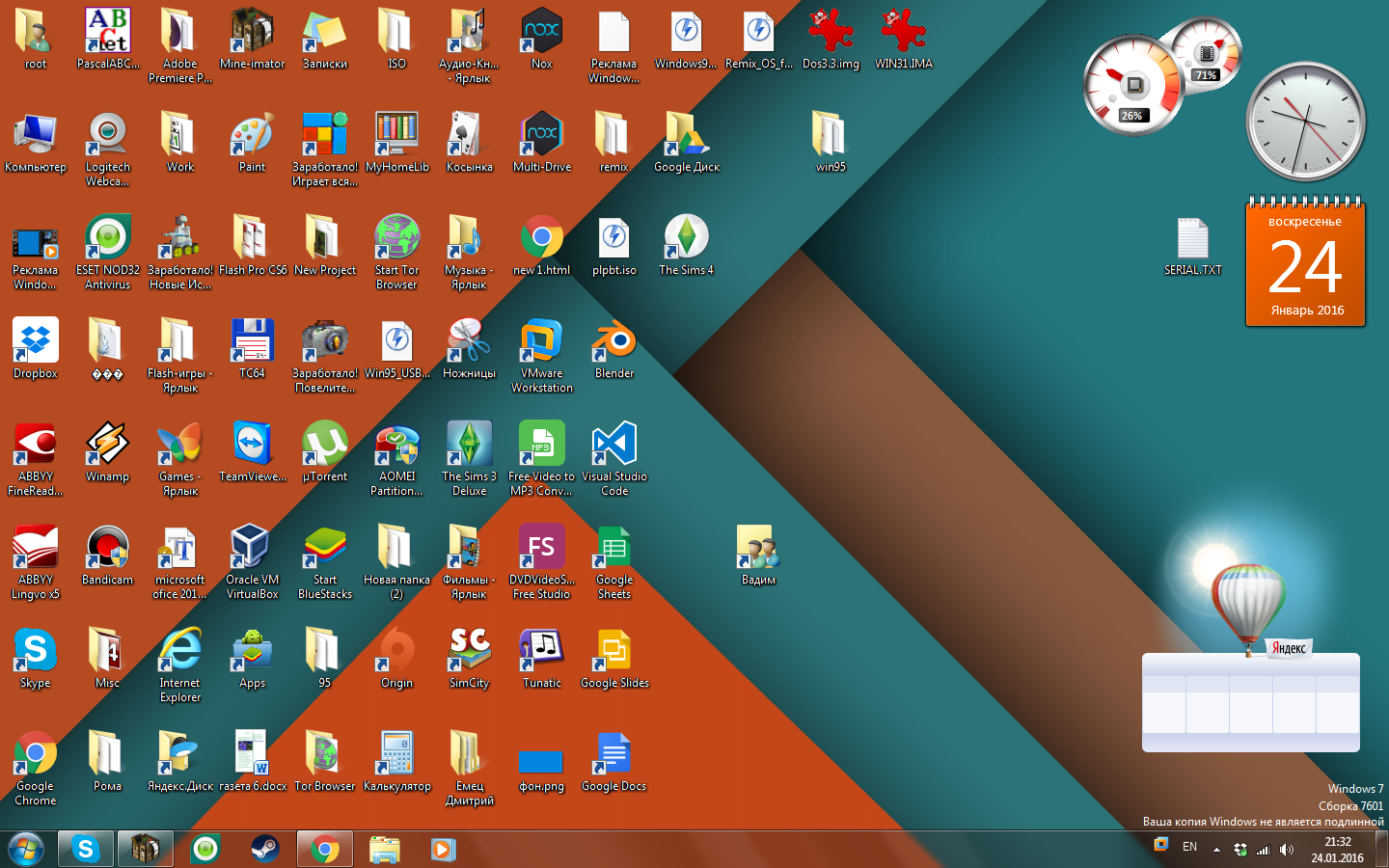Launch VMware Workstation shortcut
The width and height of the screenshot is (1389, 868).
click(542, 355)
